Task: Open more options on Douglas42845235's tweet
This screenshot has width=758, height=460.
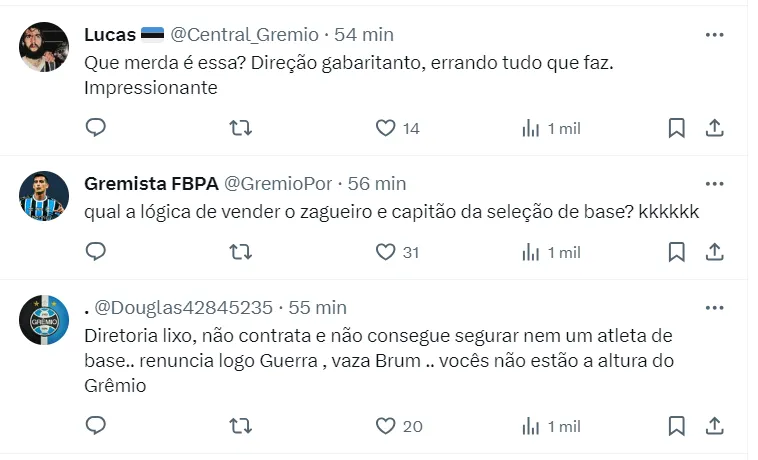Action: click(x=714, y=308)
